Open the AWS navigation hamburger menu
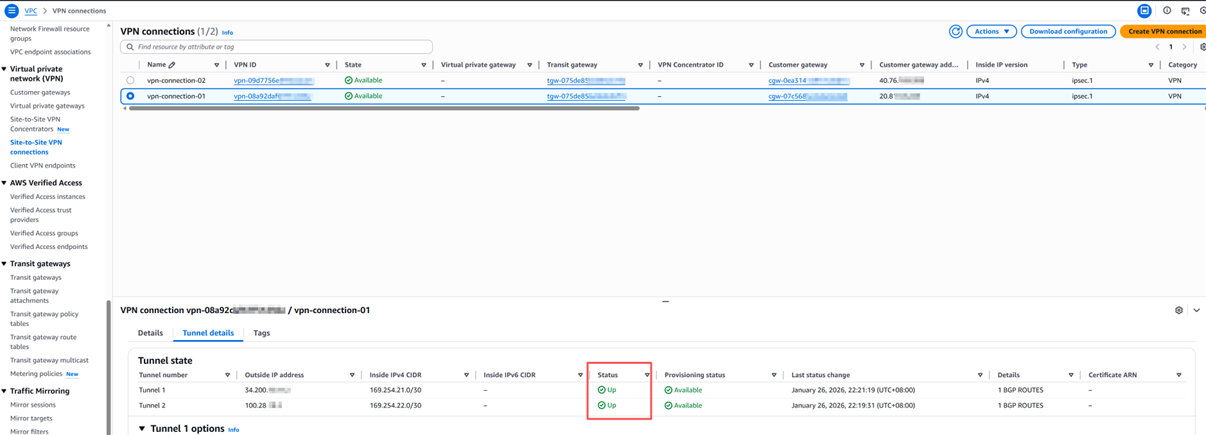The width and height of the screenshot is (1206, 435). (11, 11)
